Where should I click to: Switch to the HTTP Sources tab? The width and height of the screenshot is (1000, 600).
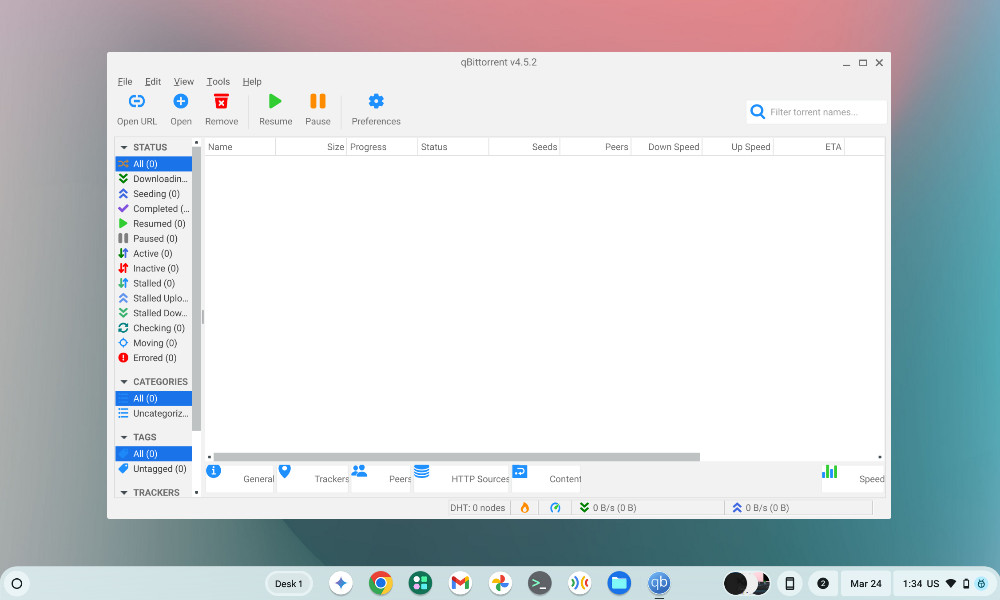[462, 479]
